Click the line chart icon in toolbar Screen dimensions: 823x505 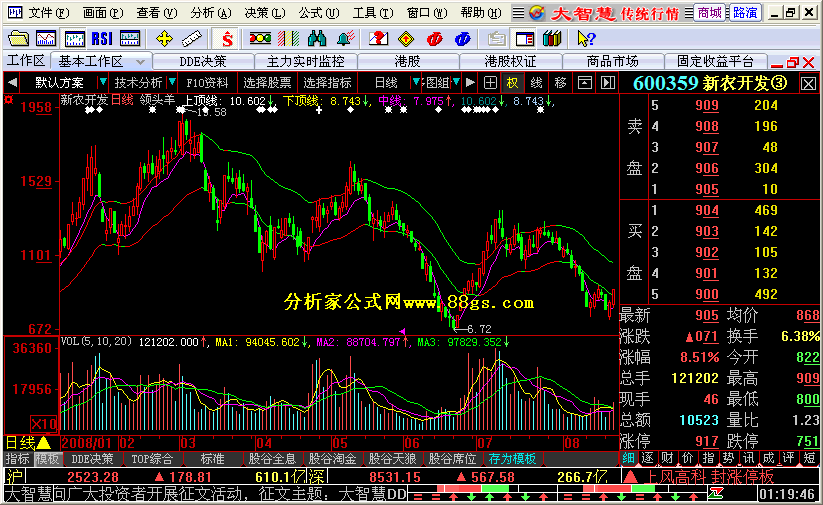point(46,38)
